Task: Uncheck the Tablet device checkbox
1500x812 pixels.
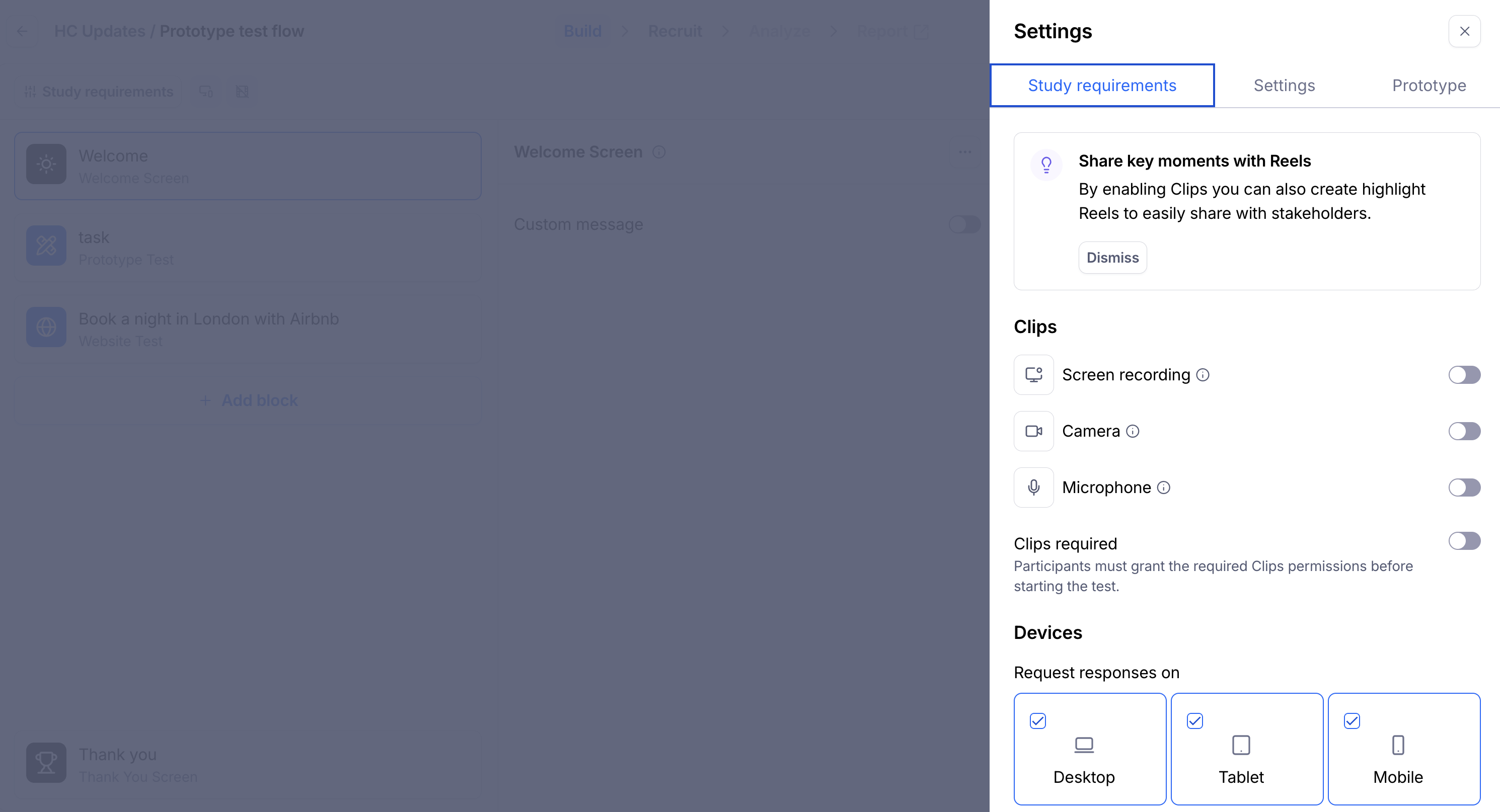Action: coord(1195,720)
